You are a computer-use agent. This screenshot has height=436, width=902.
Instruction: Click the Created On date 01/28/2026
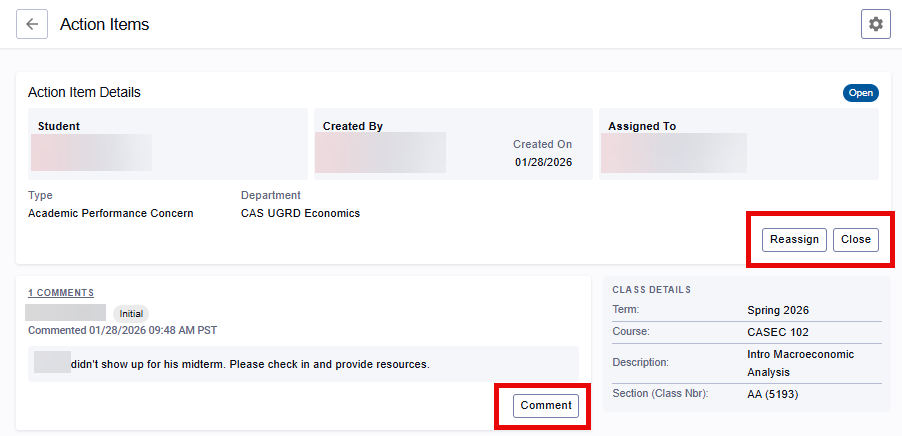click(543, 162)
